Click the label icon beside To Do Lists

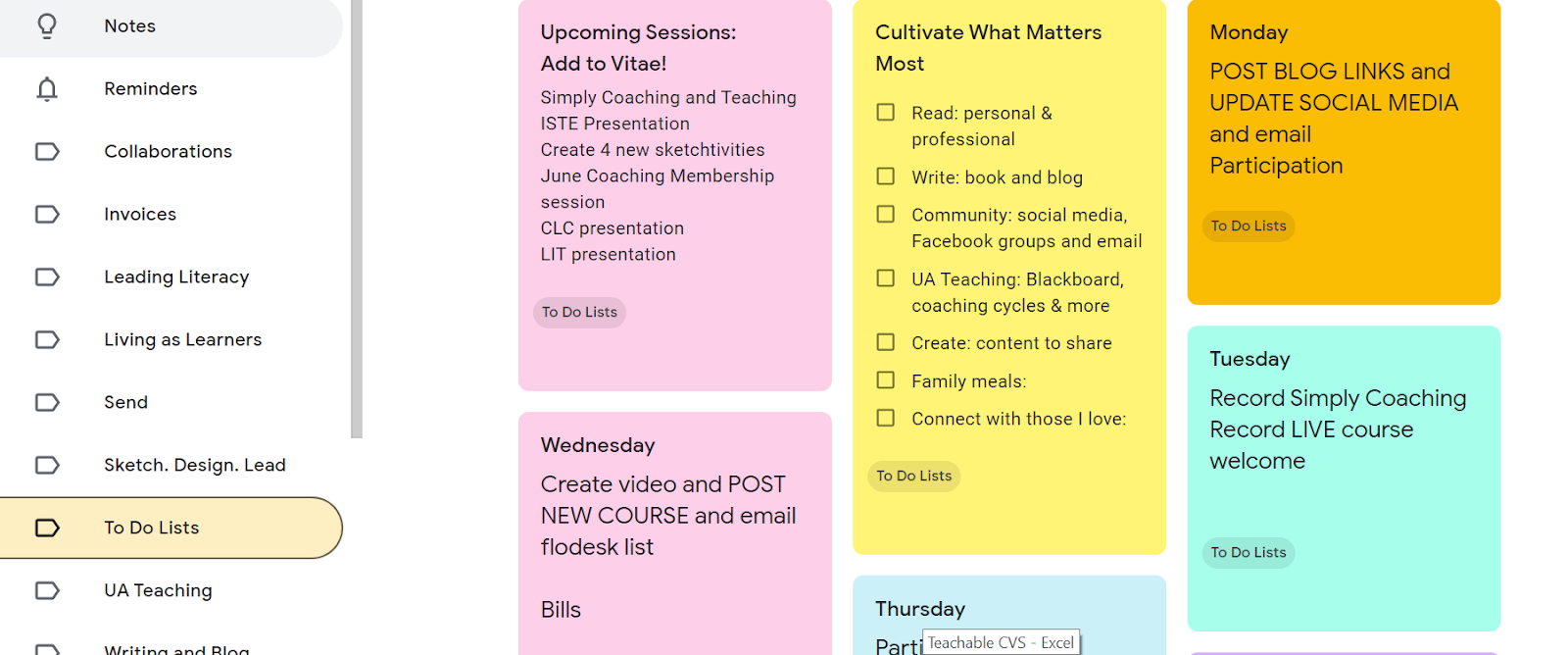click(46, 528)
